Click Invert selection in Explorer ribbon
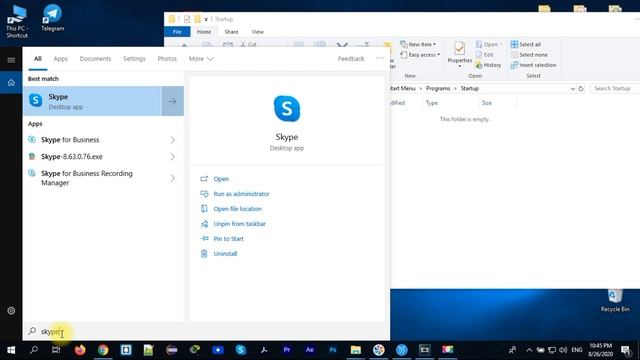Image resolution: width=640 pixels, height=360 pixels. point(533,65)
